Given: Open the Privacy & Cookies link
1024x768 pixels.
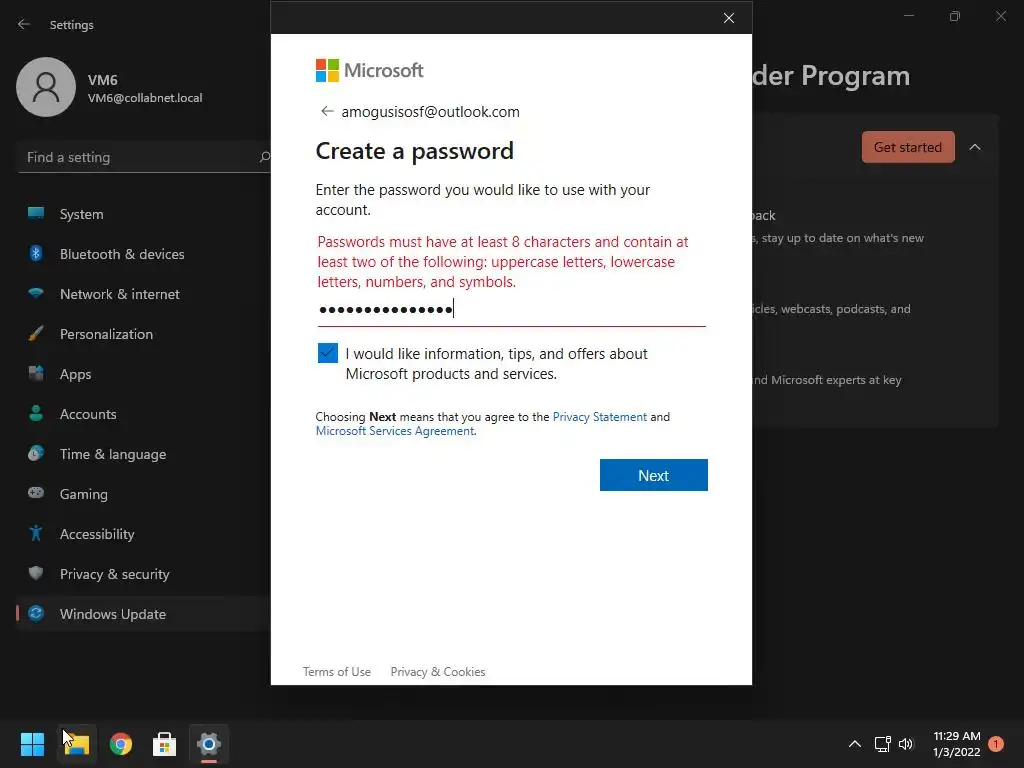Looking at the screenshot, I should coord(438,671).
